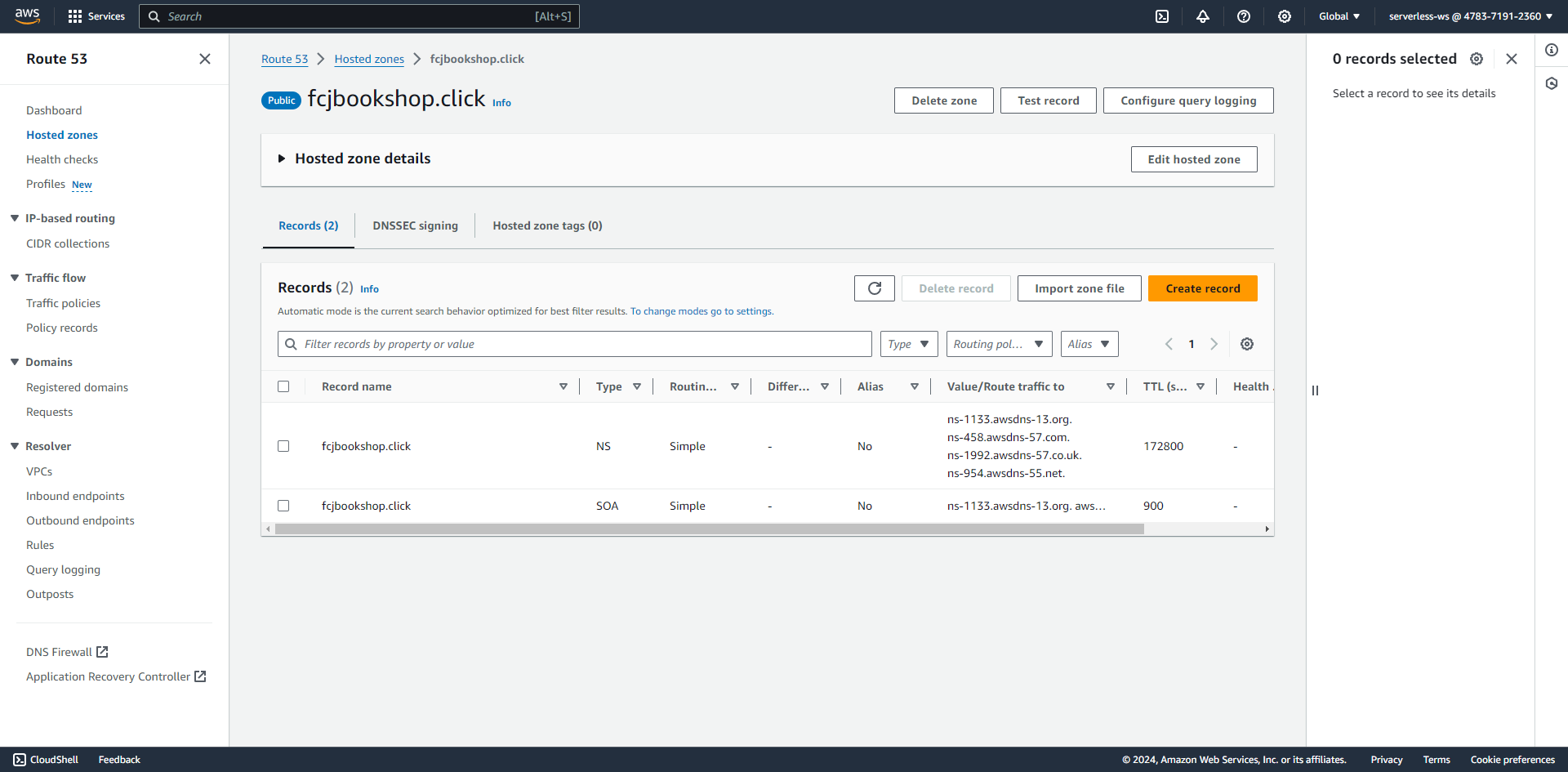Image resolution: width=1568 pixels, height=772 pixels.
Task: Open the DNS Firewall external link
Action: [x=67, y=652]
